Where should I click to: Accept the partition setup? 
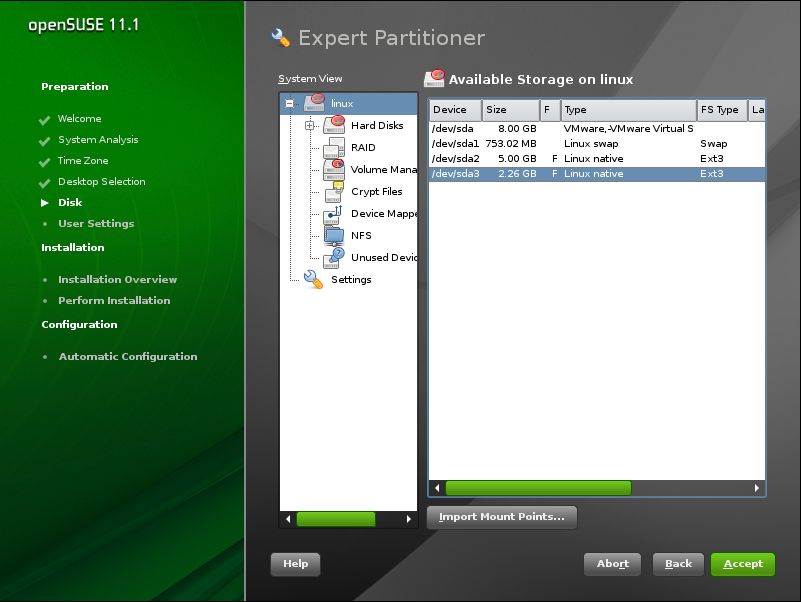click(x=743, y=564)
